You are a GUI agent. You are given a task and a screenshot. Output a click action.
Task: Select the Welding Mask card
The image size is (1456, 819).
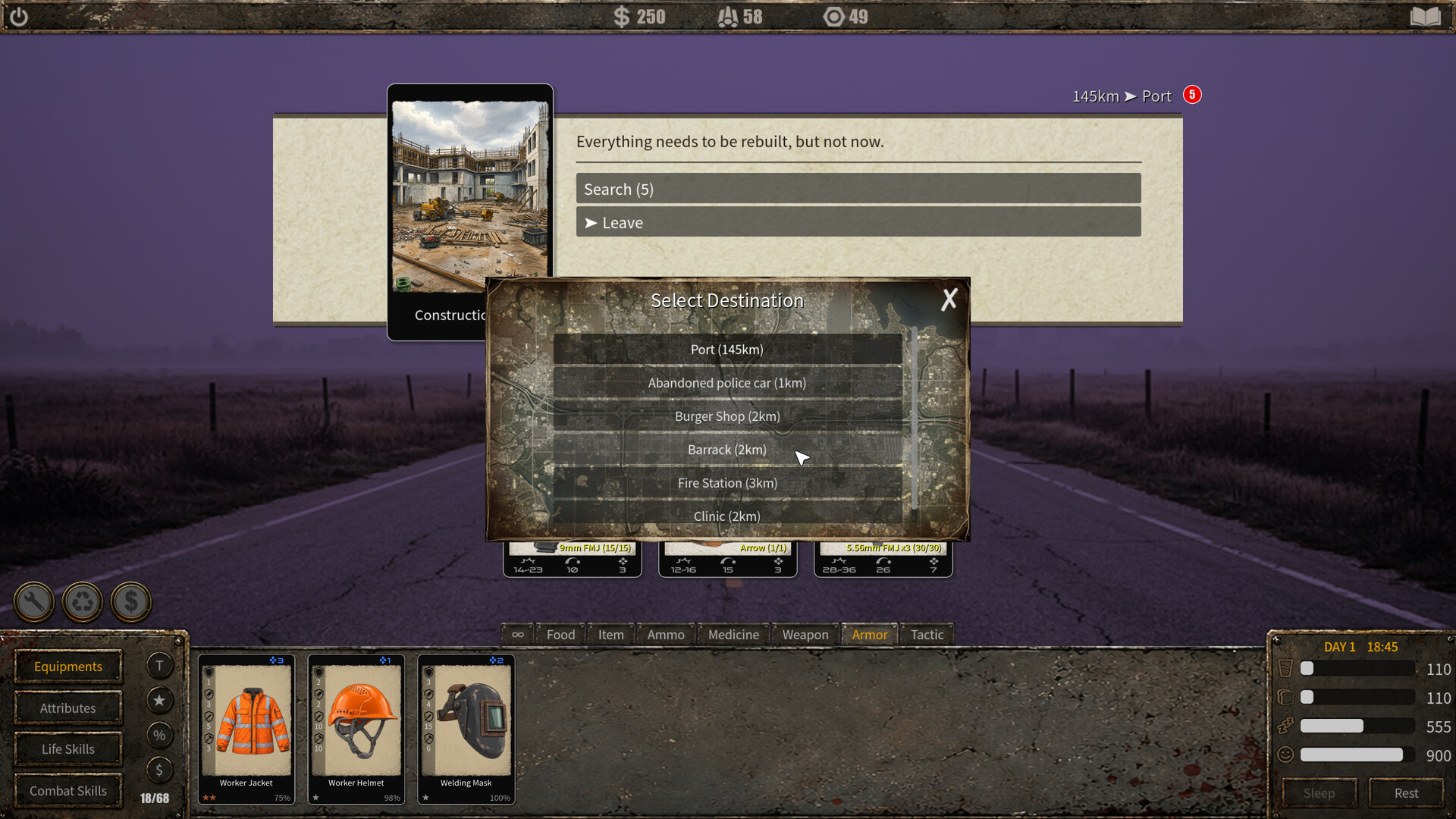coord(466,730)
